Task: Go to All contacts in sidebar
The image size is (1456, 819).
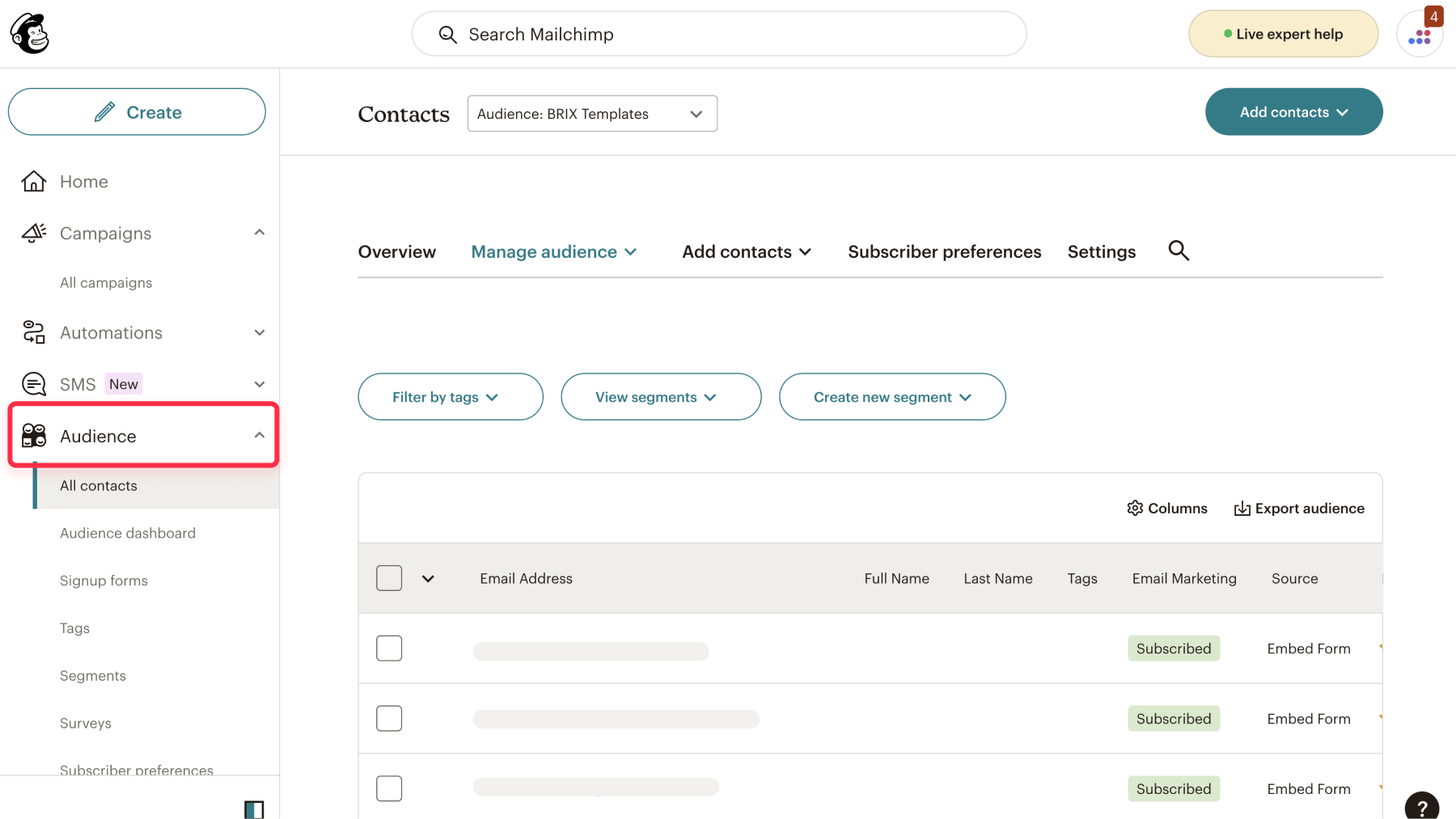Action: click(x=157, y=486)
